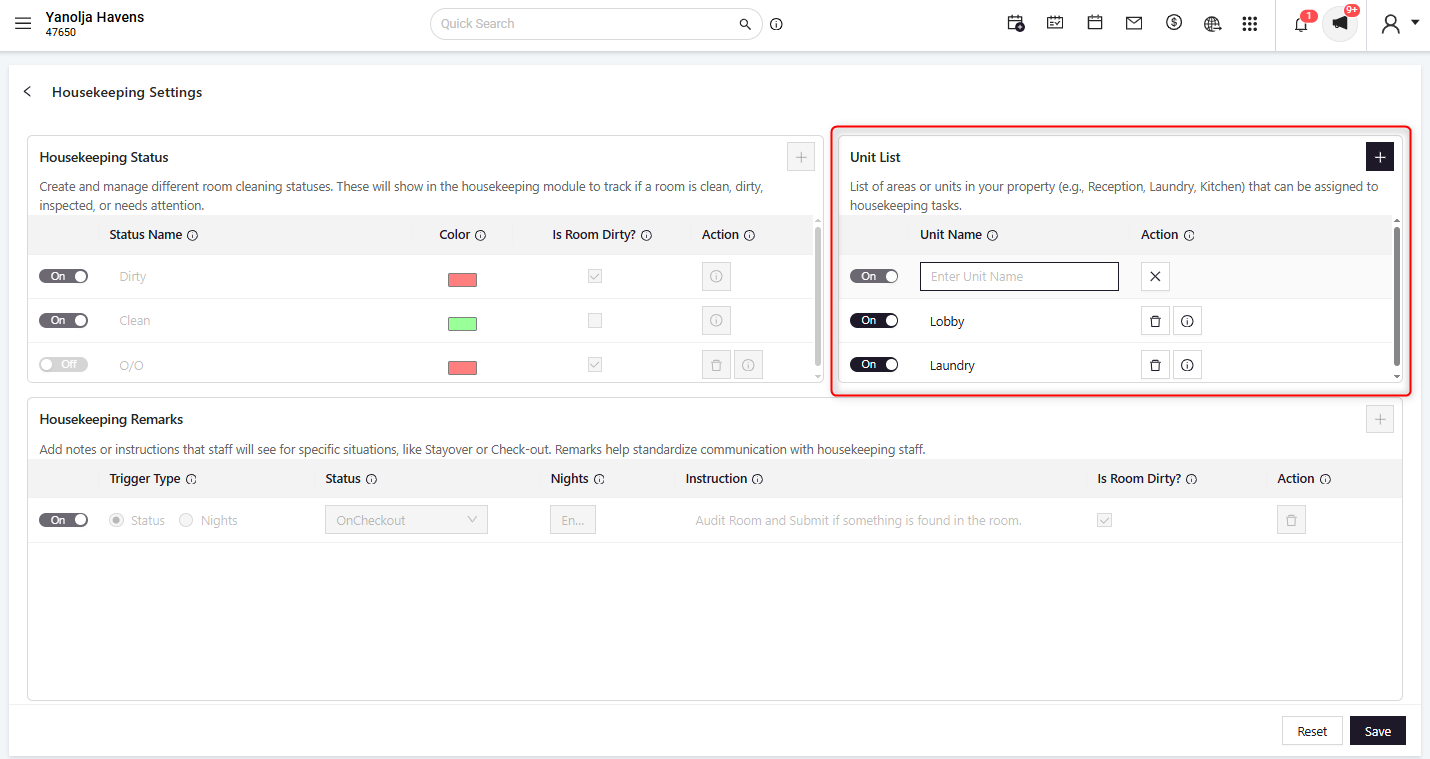Focus the Enter Unit Name field
The height and width of the screenshot is (759, 1430).
pos(1019,277)
